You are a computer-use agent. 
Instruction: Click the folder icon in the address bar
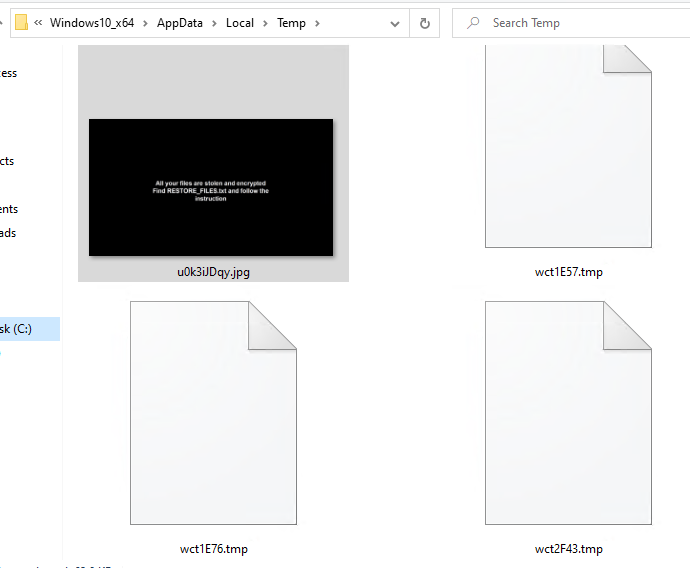[21, 22]
